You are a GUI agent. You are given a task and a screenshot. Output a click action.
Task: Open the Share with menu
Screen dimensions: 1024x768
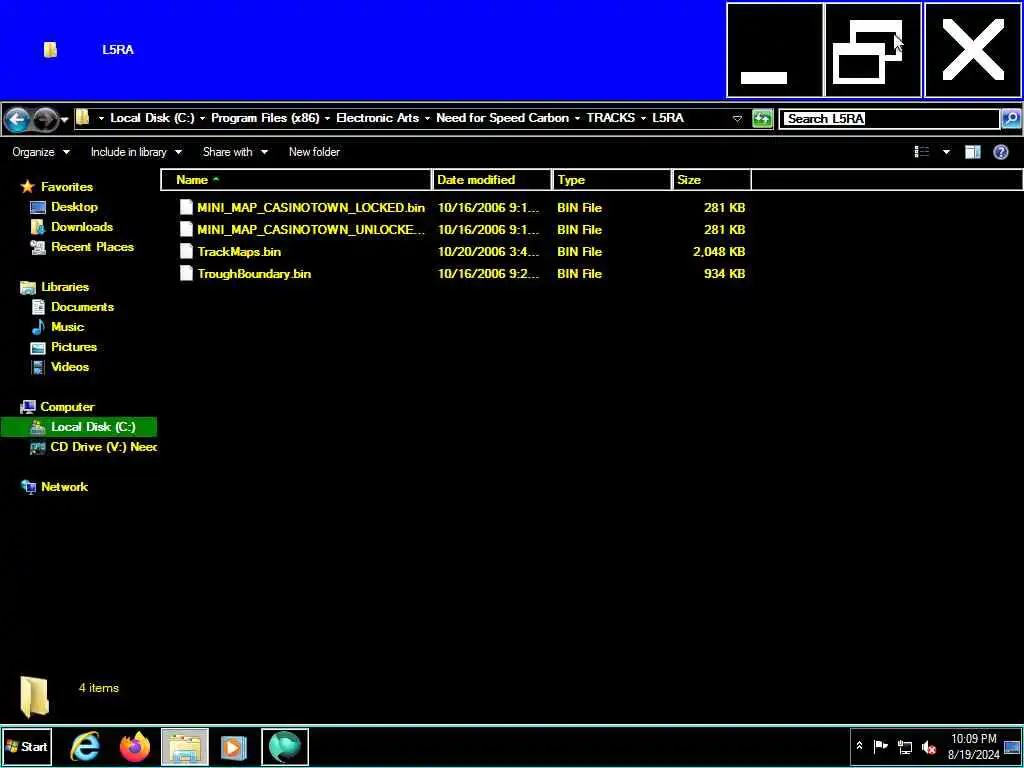click(235, 152)
